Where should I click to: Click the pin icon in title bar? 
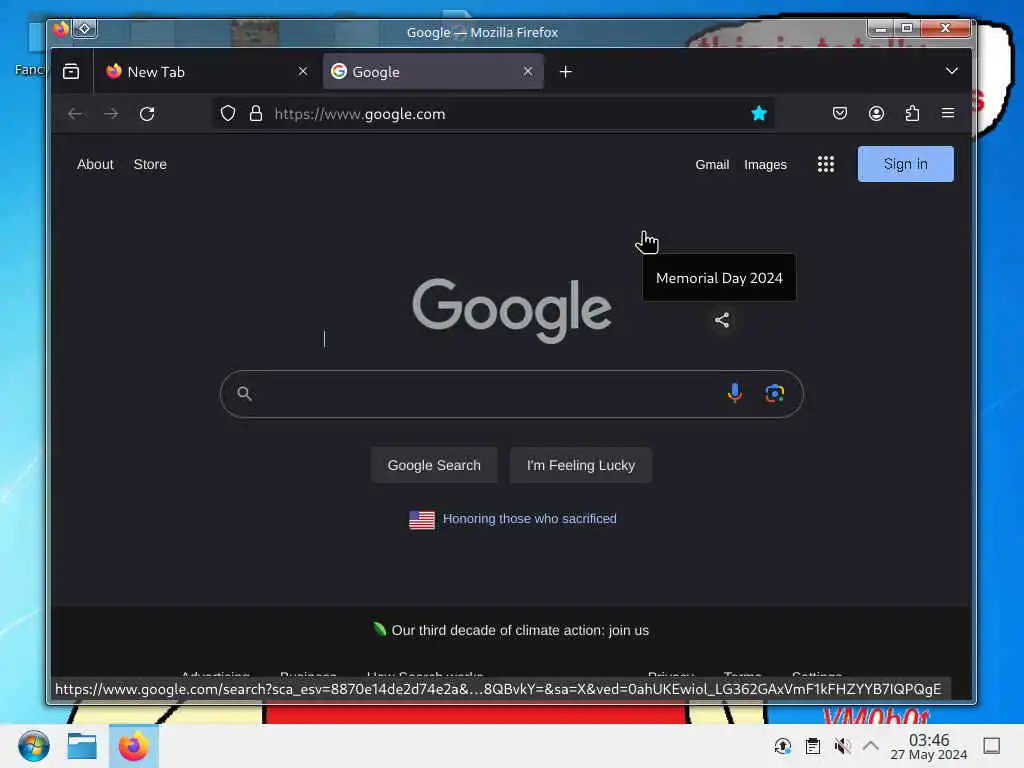click(84, 29)
